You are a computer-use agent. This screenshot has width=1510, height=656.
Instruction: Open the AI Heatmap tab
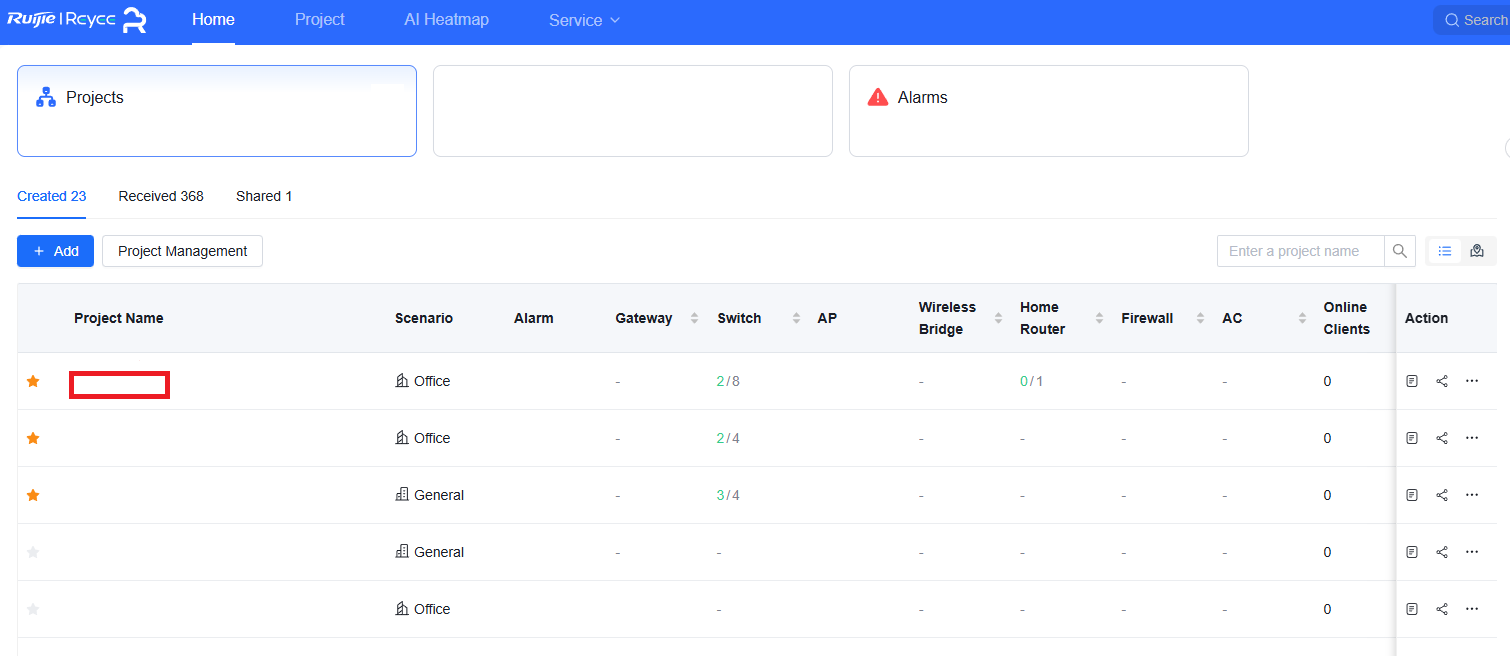[x=446, y=20]
